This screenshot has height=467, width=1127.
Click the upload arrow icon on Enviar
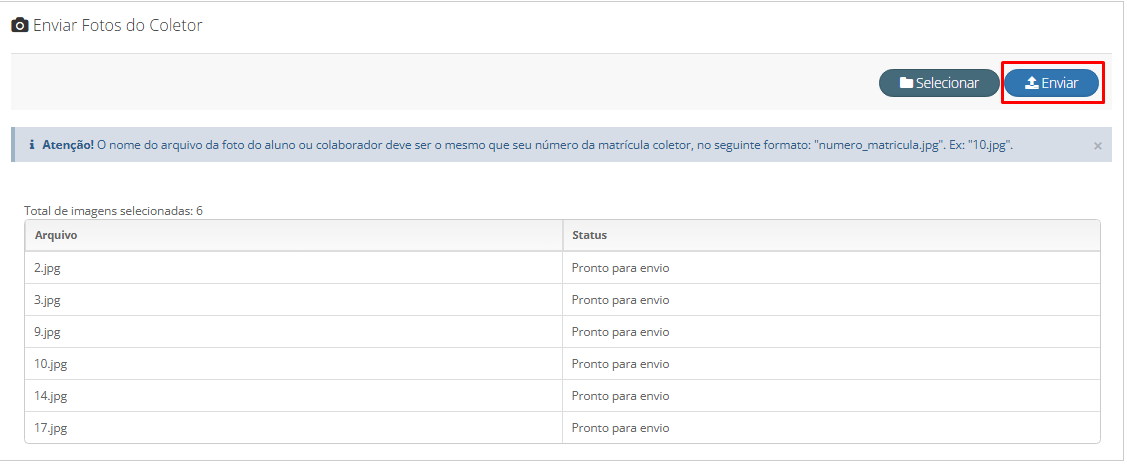1031,83
